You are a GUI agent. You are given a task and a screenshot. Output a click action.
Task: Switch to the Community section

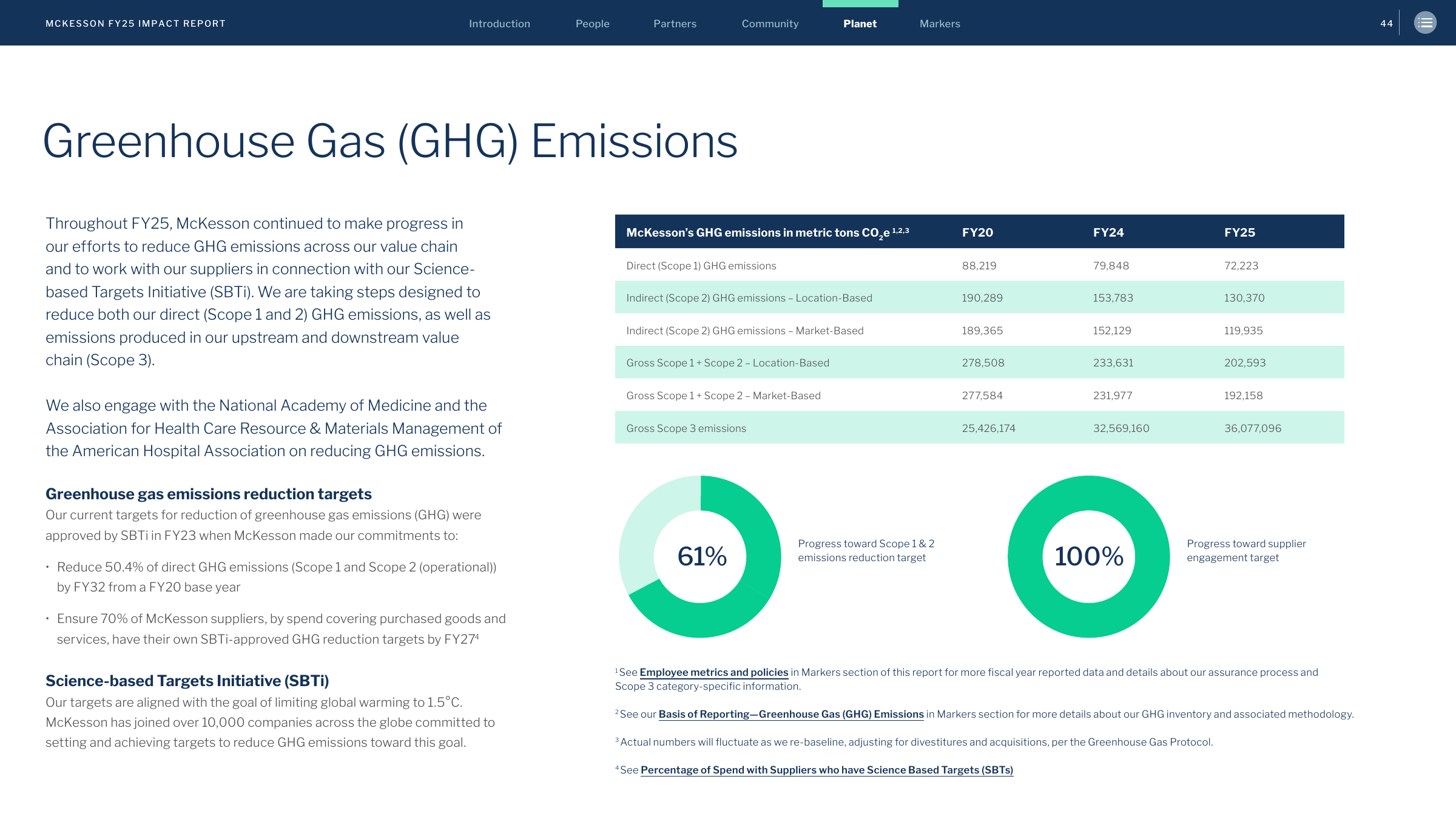pyautogui.click(x=770, y=24)
